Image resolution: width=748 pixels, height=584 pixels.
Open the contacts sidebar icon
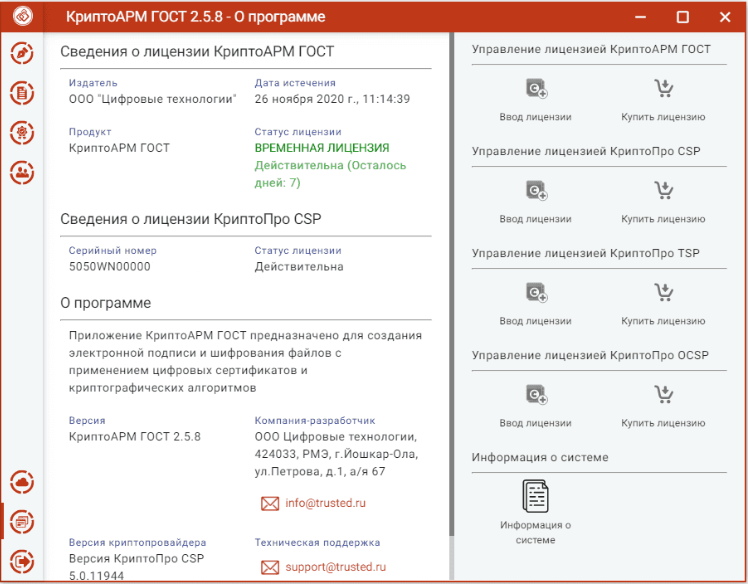pyautogui.click(x=22, y=172)
